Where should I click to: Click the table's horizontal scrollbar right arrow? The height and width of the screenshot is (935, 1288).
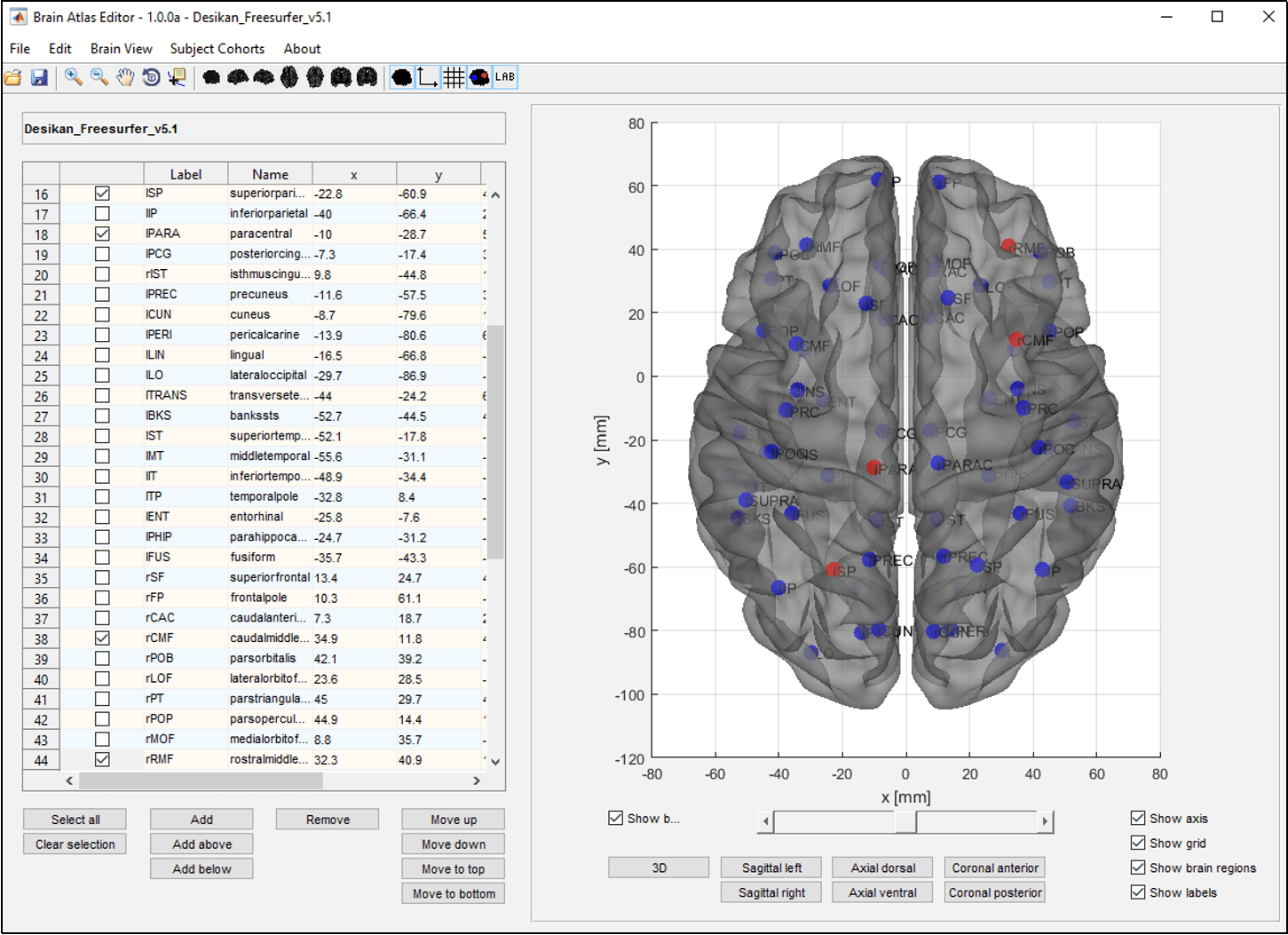click(x=477, y=781)
